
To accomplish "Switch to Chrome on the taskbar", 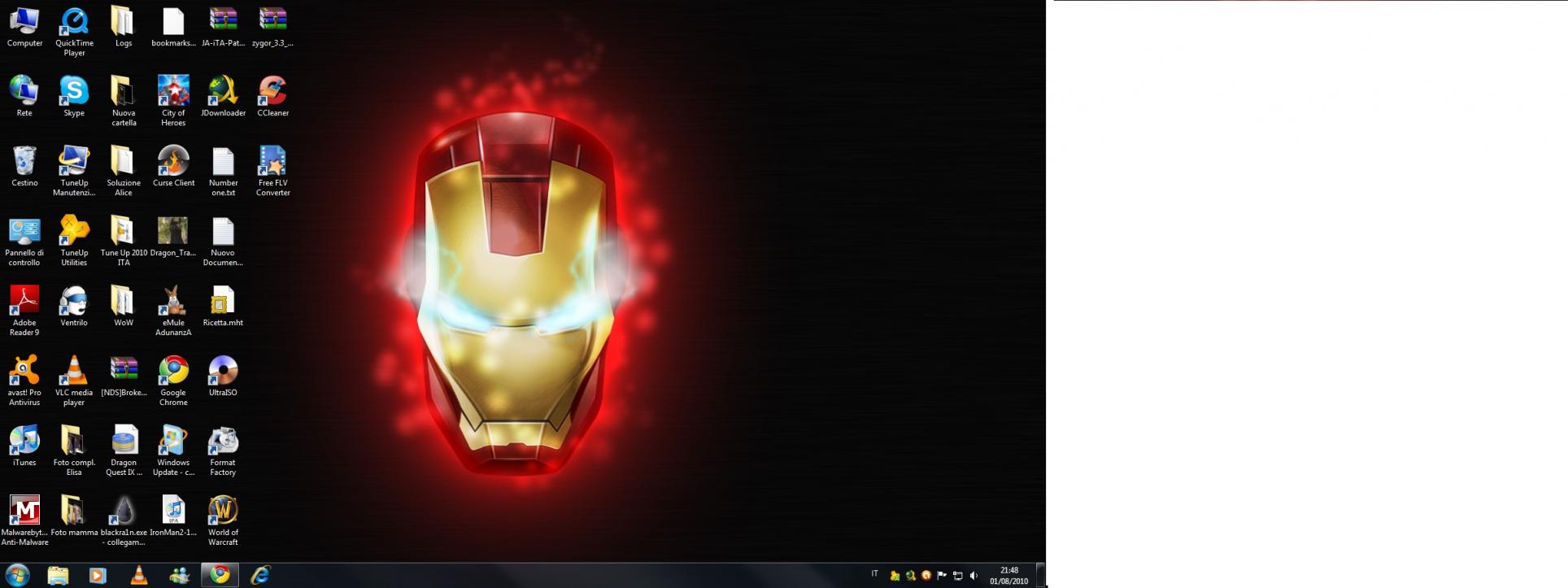I will [220, 575].
